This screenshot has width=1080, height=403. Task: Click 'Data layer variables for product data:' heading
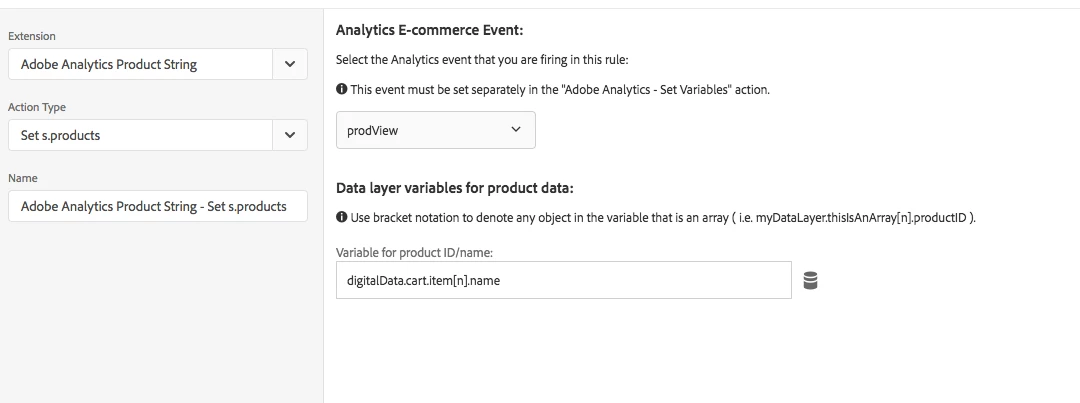coord(455,188)
